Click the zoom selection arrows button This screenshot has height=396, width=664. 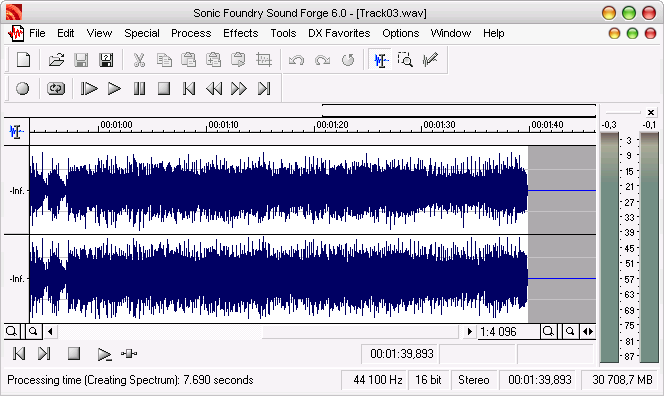click(x=588, y=331)
